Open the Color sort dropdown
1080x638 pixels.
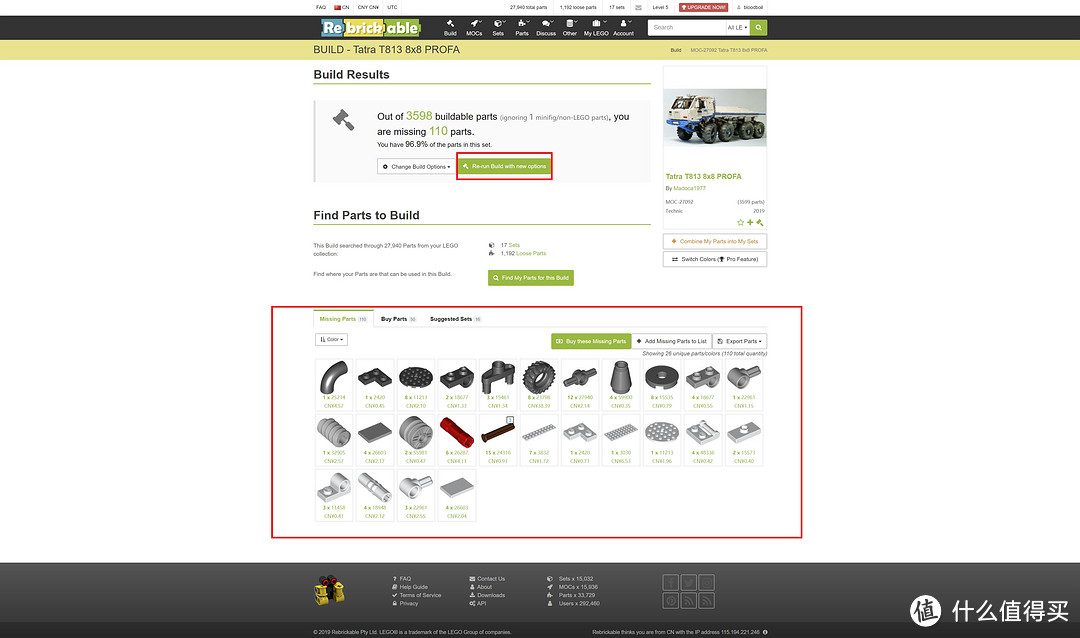click(331, 340)
